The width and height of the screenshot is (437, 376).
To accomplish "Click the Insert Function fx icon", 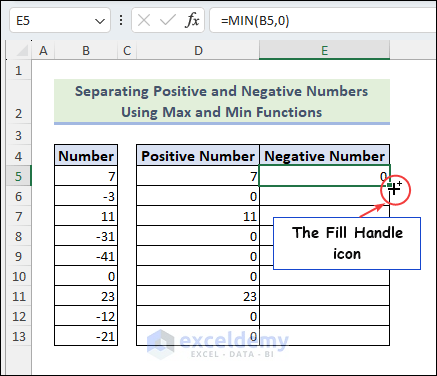I will [x=192, y=21].
